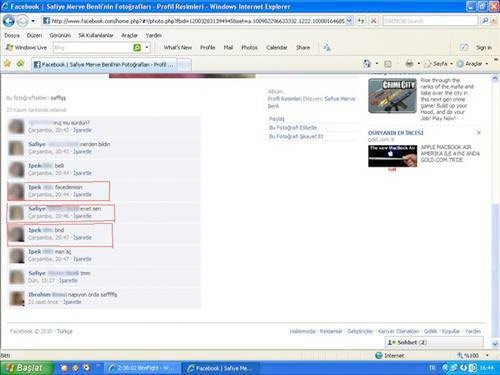Click the Türkçe language link in footer
The image size is (500, 375).
[x=65, y=331]
